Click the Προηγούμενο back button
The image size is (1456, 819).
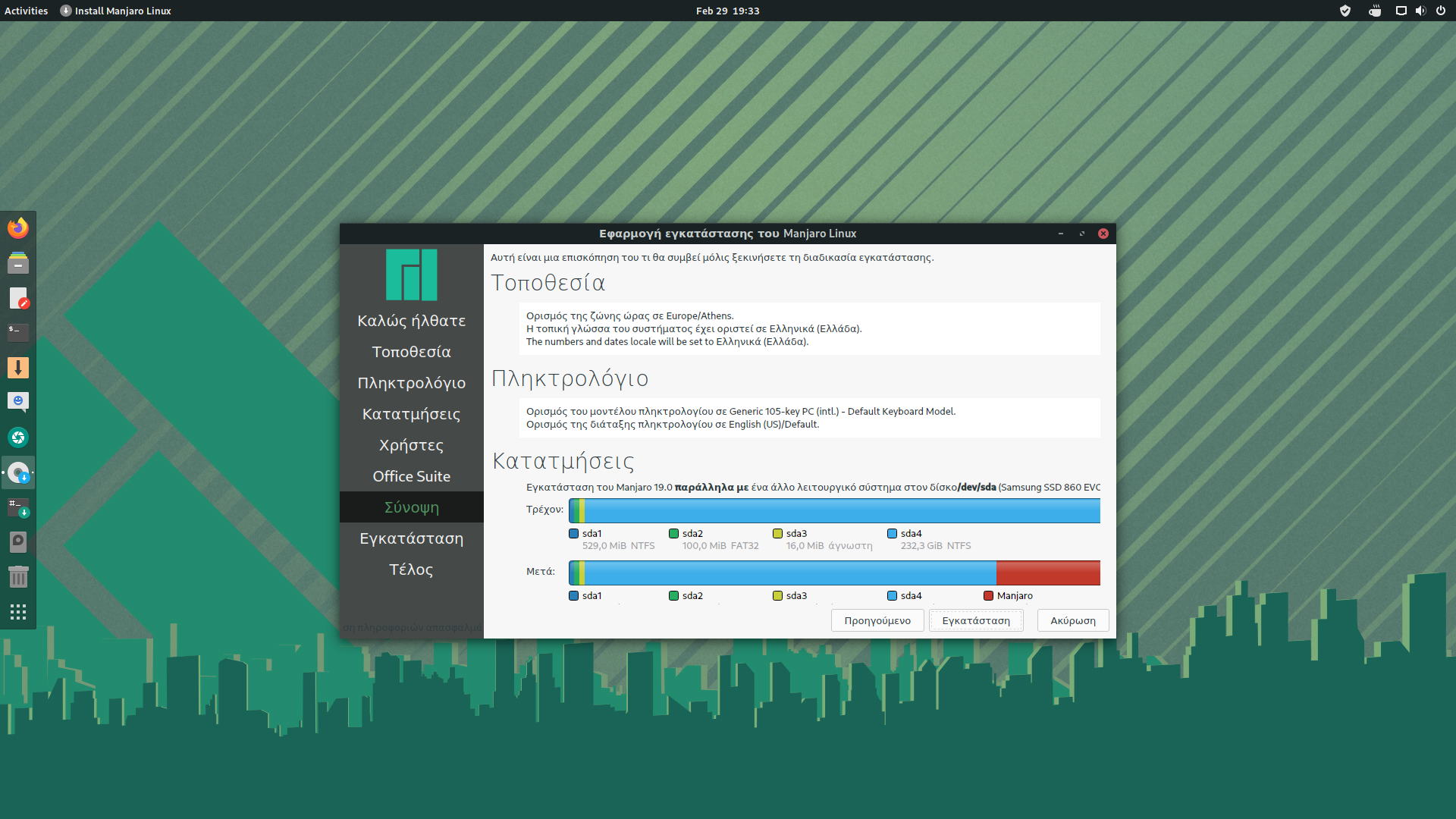point(877,620)
